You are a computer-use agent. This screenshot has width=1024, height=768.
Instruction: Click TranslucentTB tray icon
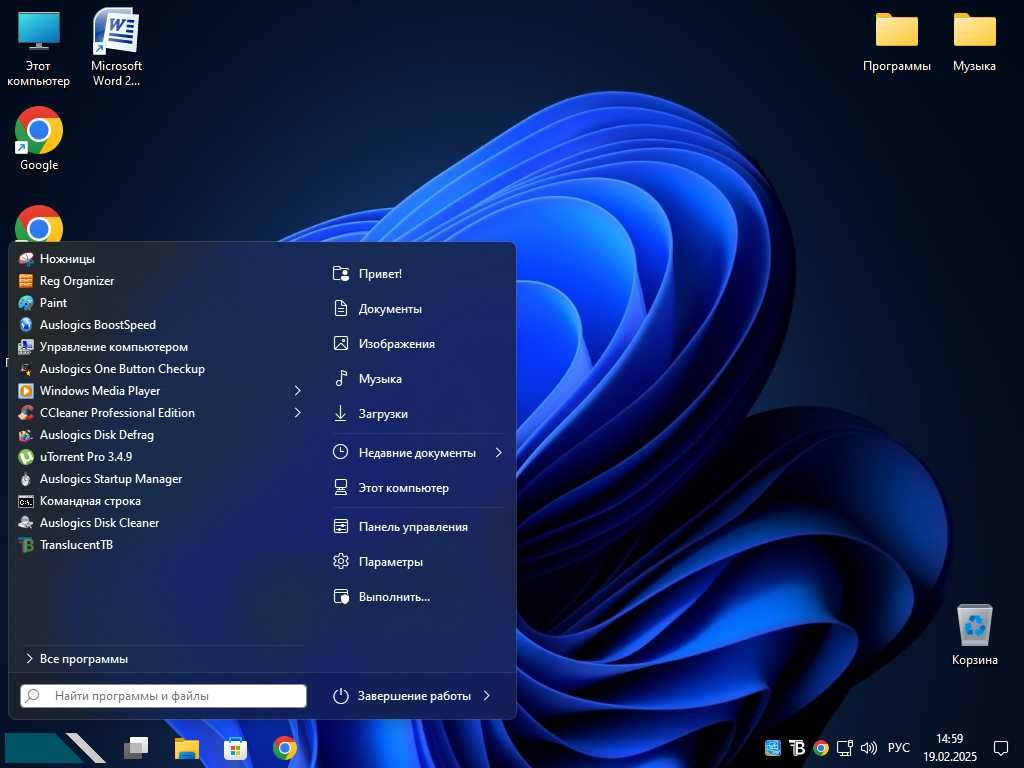(797, 748)
